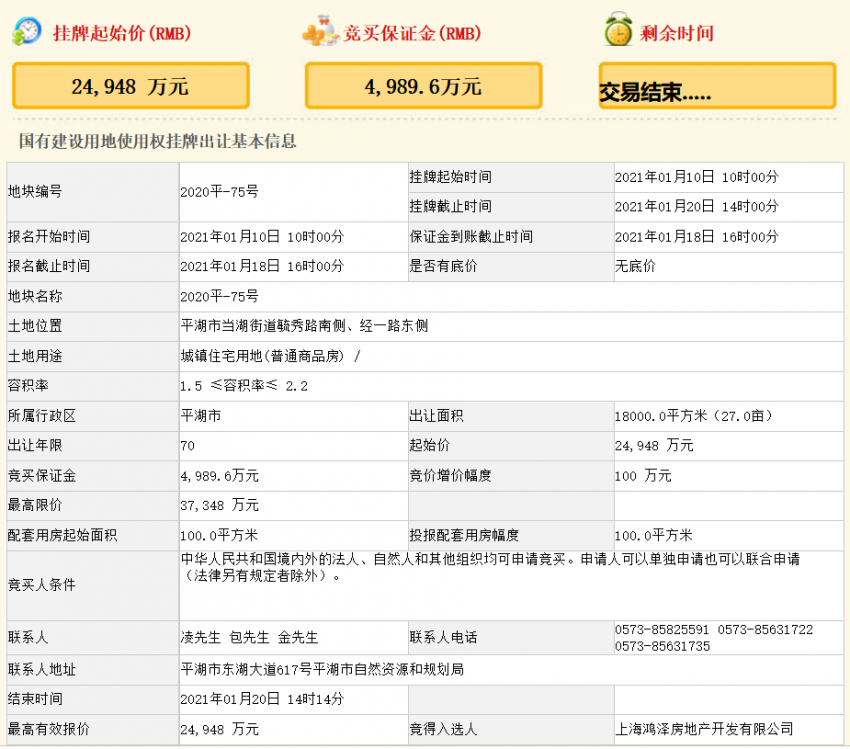Click the 联系人电话 phone numbers
850x749 pixels.
point(713,638)
